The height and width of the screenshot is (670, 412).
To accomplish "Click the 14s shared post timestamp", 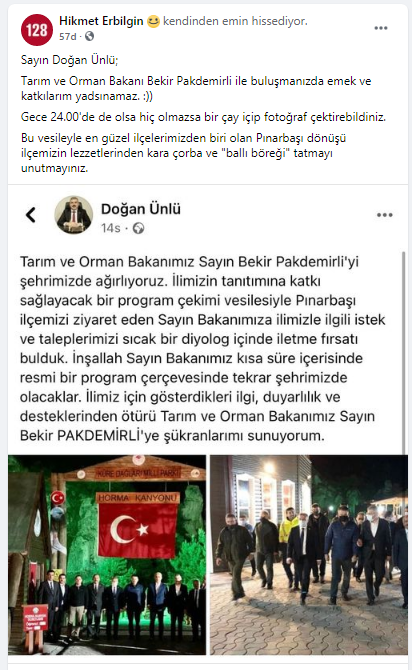I will (x=111, y=229).
